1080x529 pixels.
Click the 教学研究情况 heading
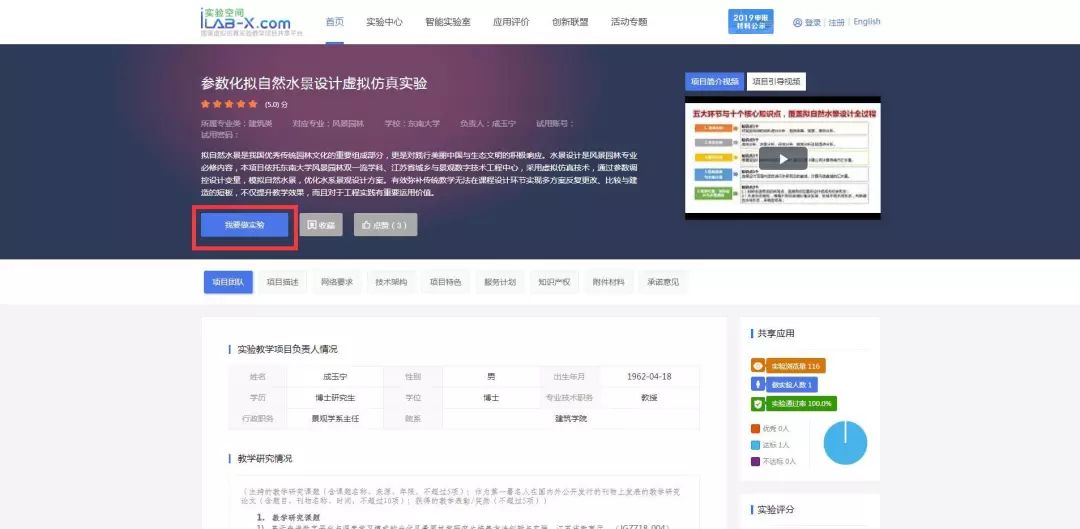pos(264,458)
